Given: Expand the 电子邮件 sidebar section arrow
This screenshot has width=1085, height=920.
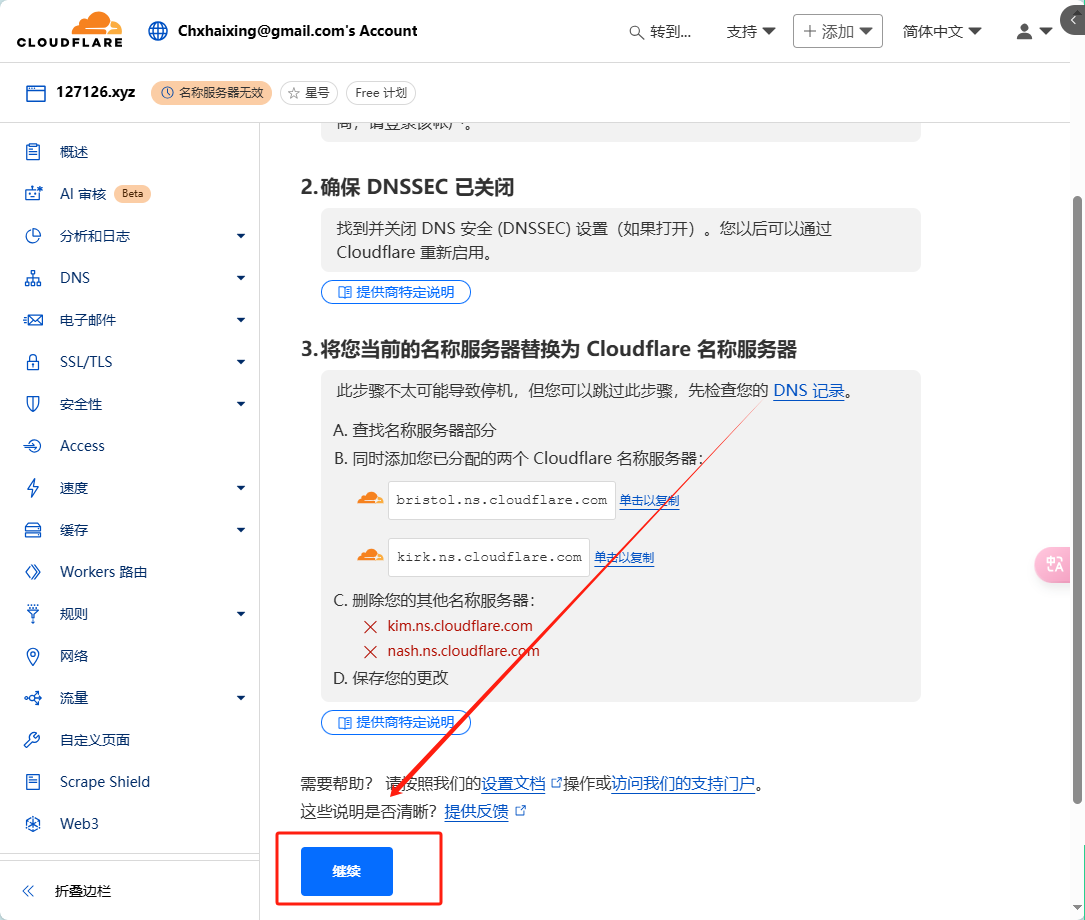Looking at the screenshot, I should (241, 320).
